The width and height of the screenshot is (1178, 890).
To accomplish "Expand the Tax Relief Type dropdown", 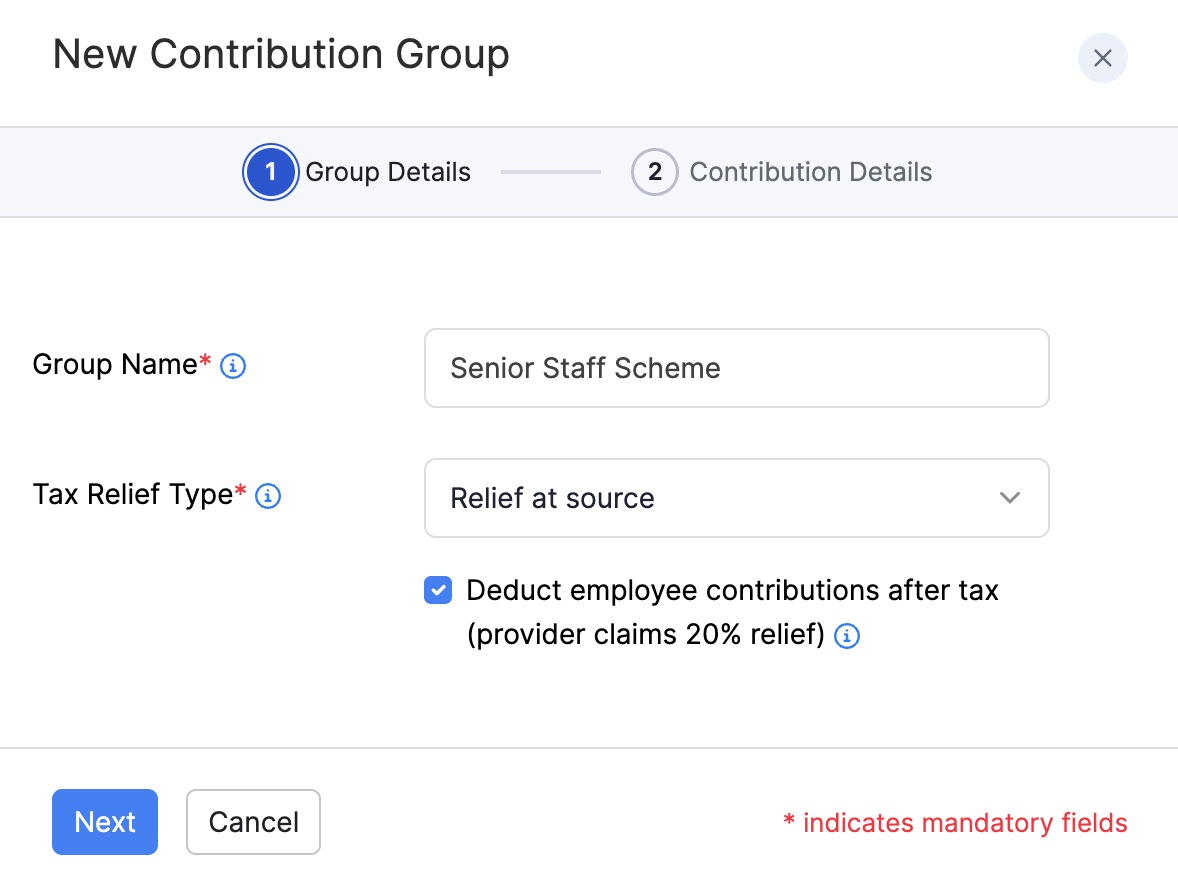I will click(x=736, y=498).
